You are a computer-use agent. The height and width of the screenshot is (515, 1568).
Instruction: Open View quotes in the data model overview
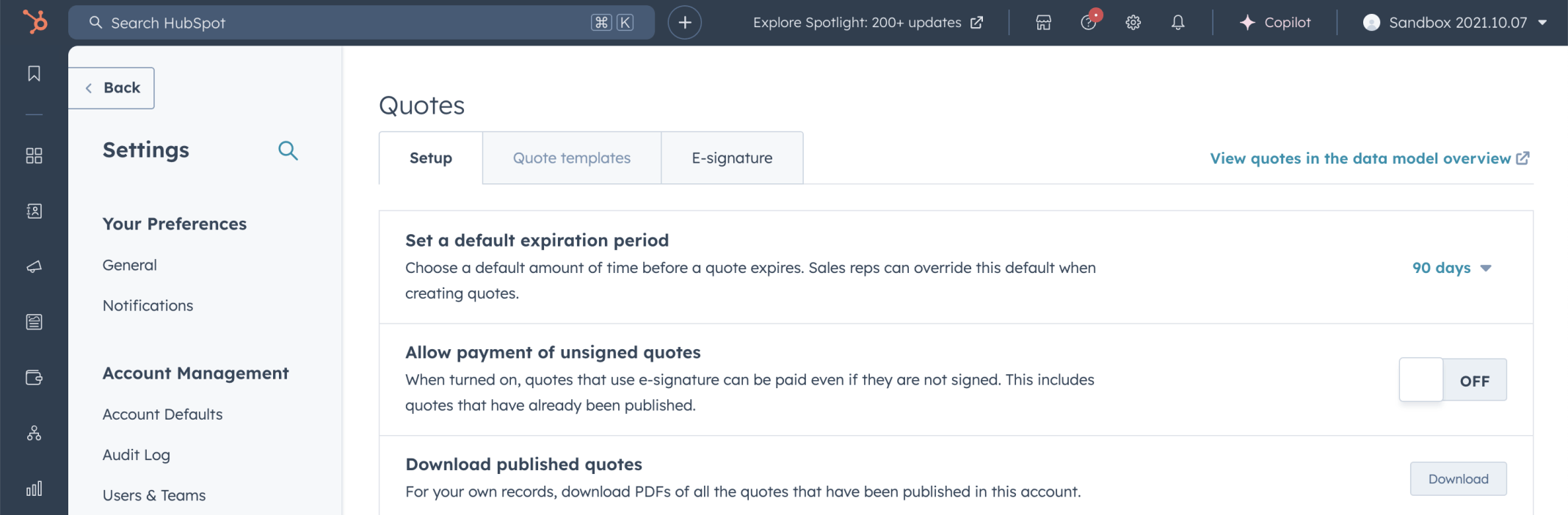coord(1370,158)
